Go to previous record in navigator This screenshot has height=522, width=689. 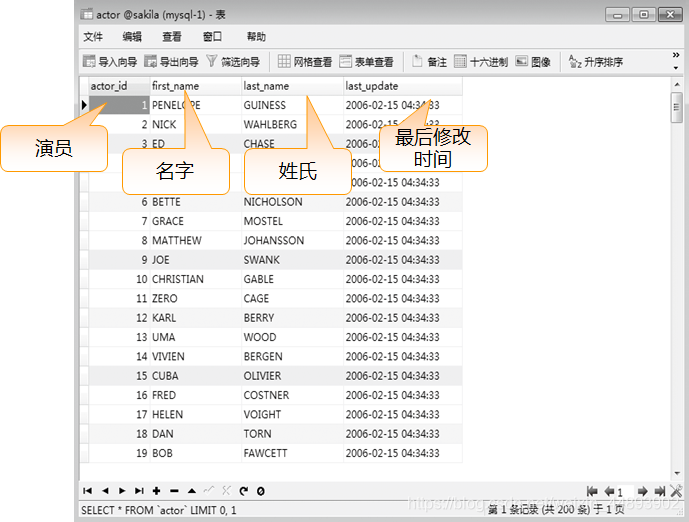pos(105,491)
